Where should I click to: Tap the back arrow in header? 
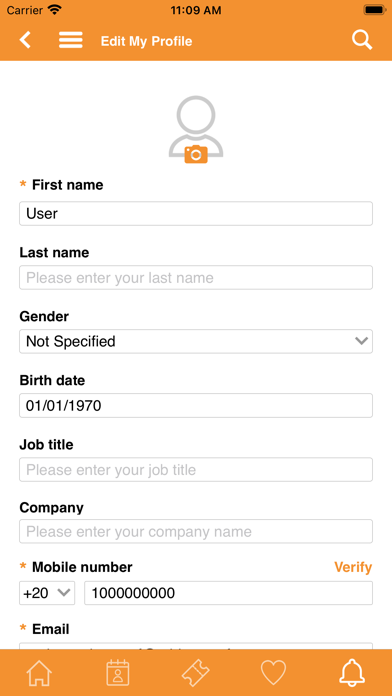(25, 40)
